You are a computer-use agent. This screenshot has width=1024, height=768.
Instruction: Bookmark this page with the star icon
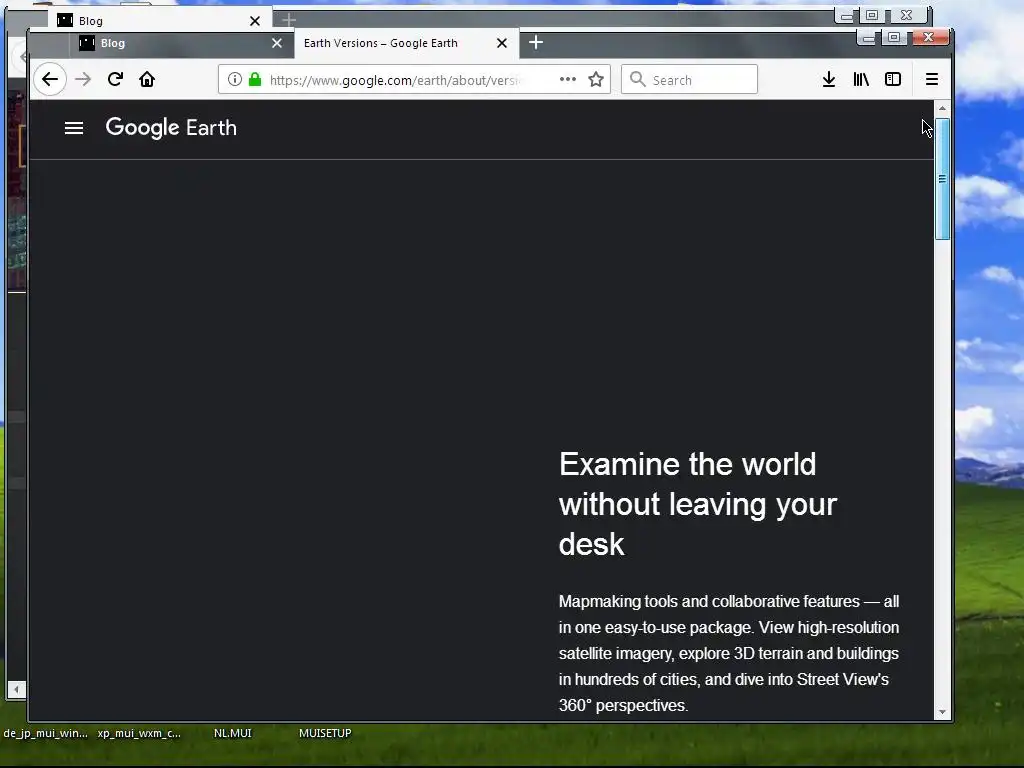[596, 80]
